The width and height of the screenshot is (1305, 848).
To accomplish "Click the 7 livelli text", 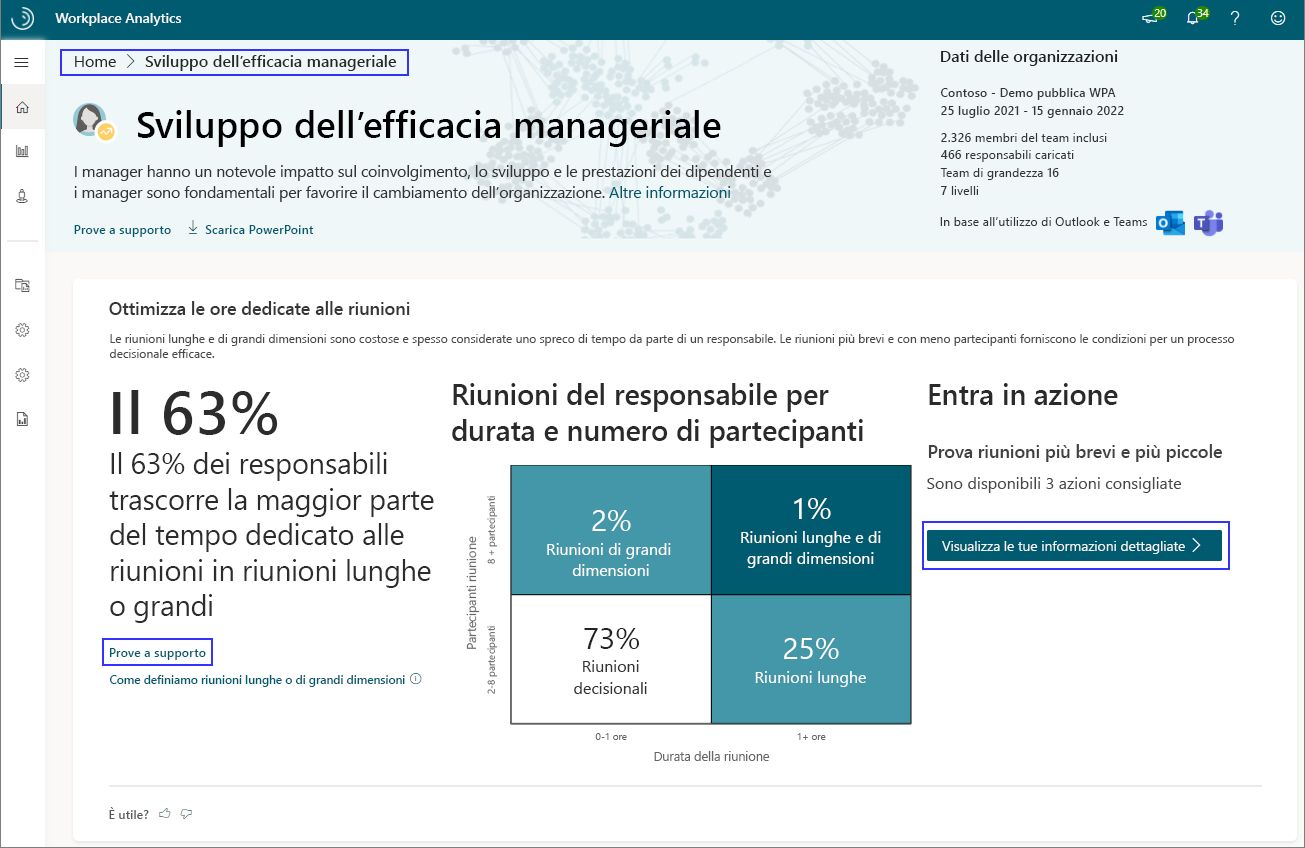I will [x=959, y=191].
